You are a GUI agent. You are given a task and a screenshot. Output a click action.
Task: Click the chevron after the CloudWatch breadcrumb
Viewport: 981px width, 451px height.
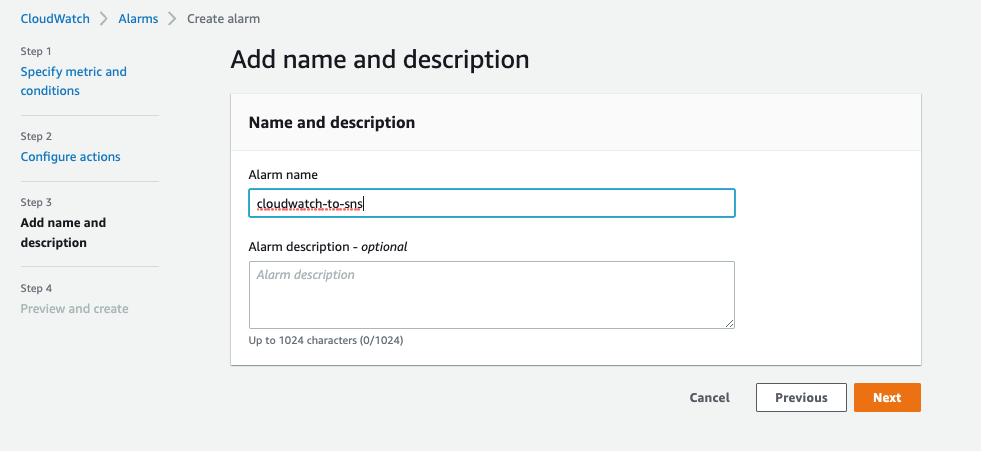point(104,19)
